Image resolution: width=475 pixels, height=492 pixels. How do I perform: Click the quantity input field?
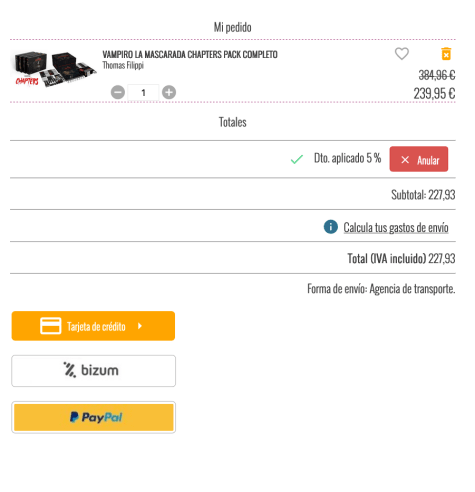click(143, 92)
